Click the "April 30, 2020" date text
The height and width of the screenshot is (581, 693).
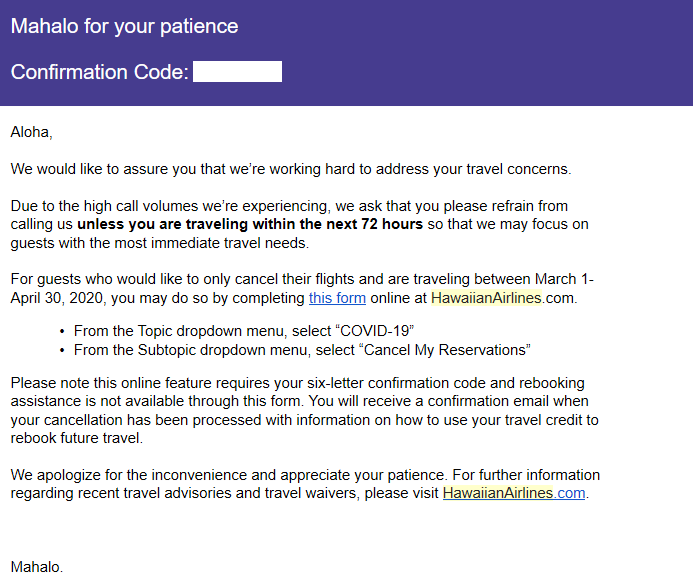point(57,298)
